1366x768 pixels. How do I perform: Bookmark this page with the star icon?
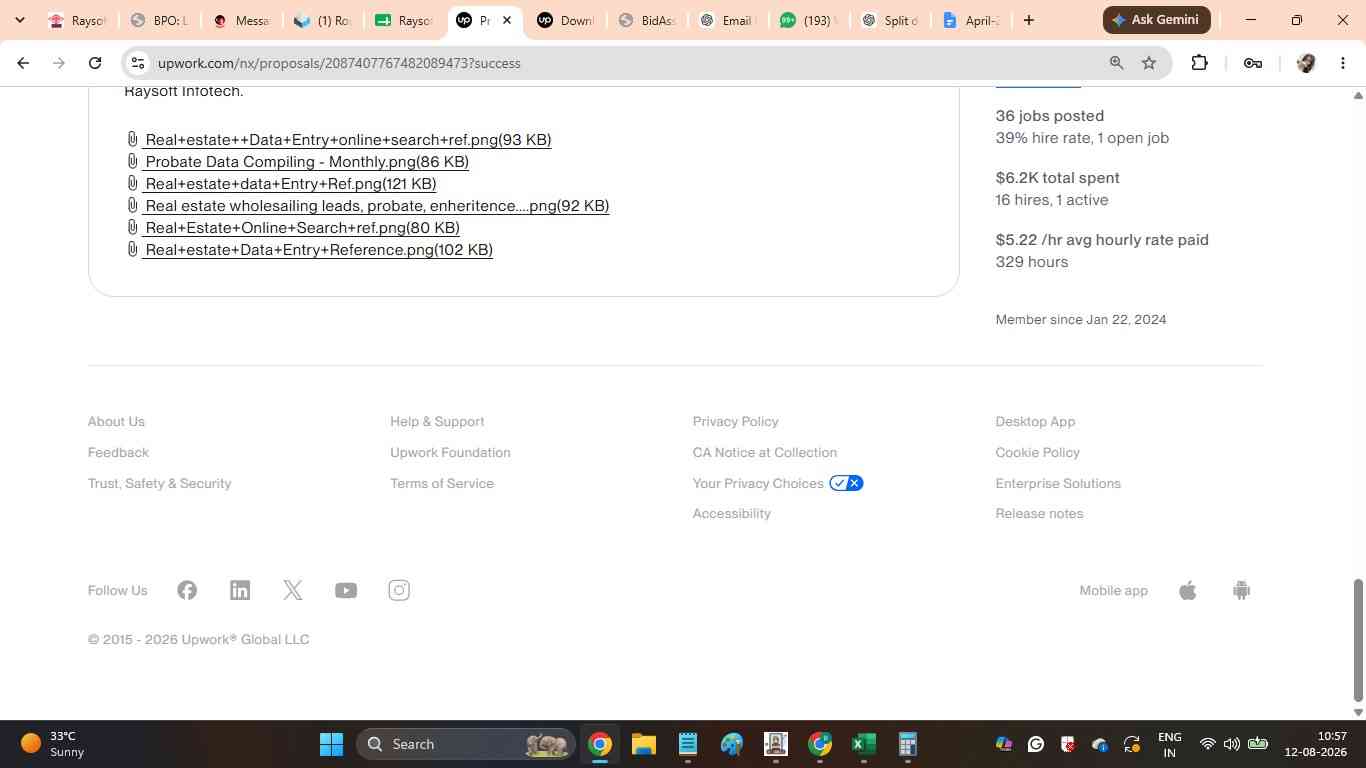[x=1149, y=63]
